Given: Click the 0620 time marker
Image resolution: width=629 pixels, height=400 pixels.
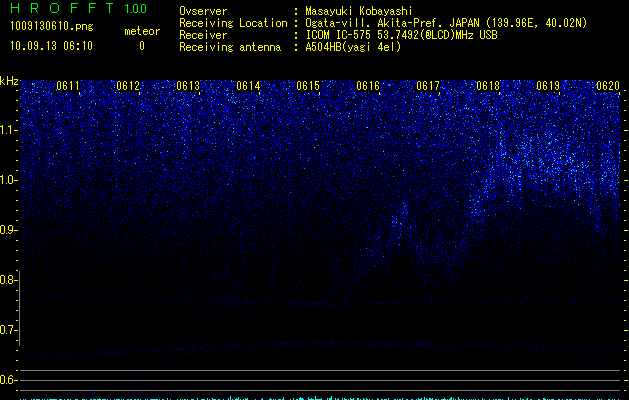Looking at the screenshot, I should click(x=608, y=86).
